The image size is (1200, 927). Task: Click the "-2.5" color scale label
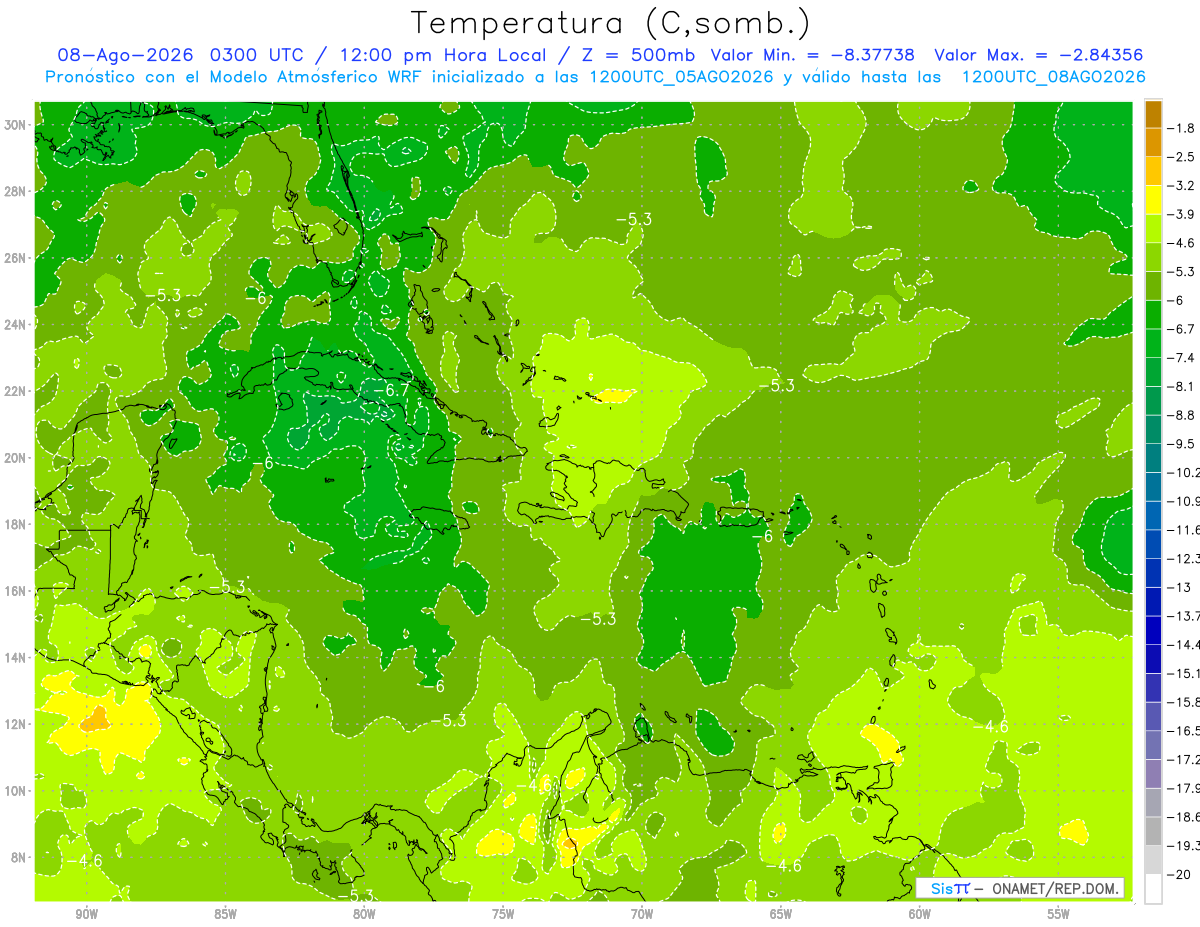[x=1182, y=157]
